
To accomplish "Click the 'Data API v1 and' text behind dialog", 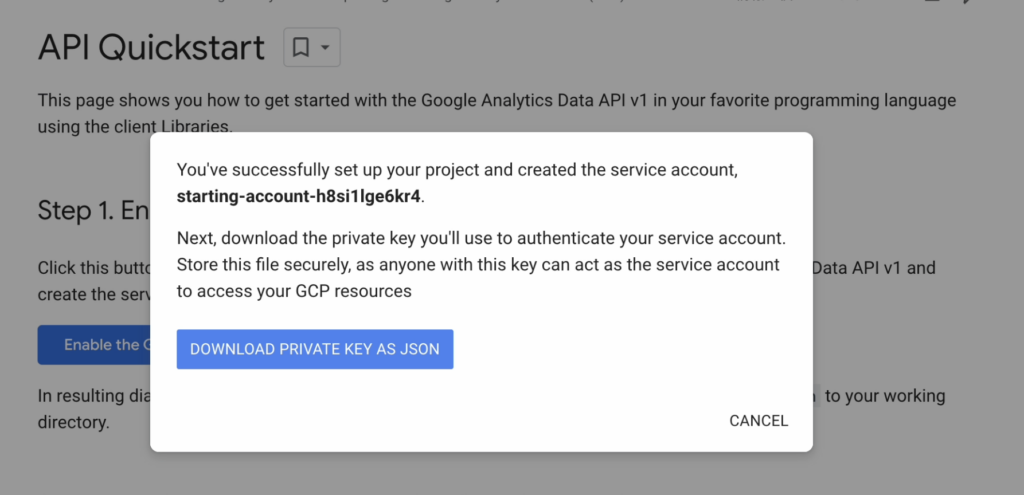I will [874, 268].
